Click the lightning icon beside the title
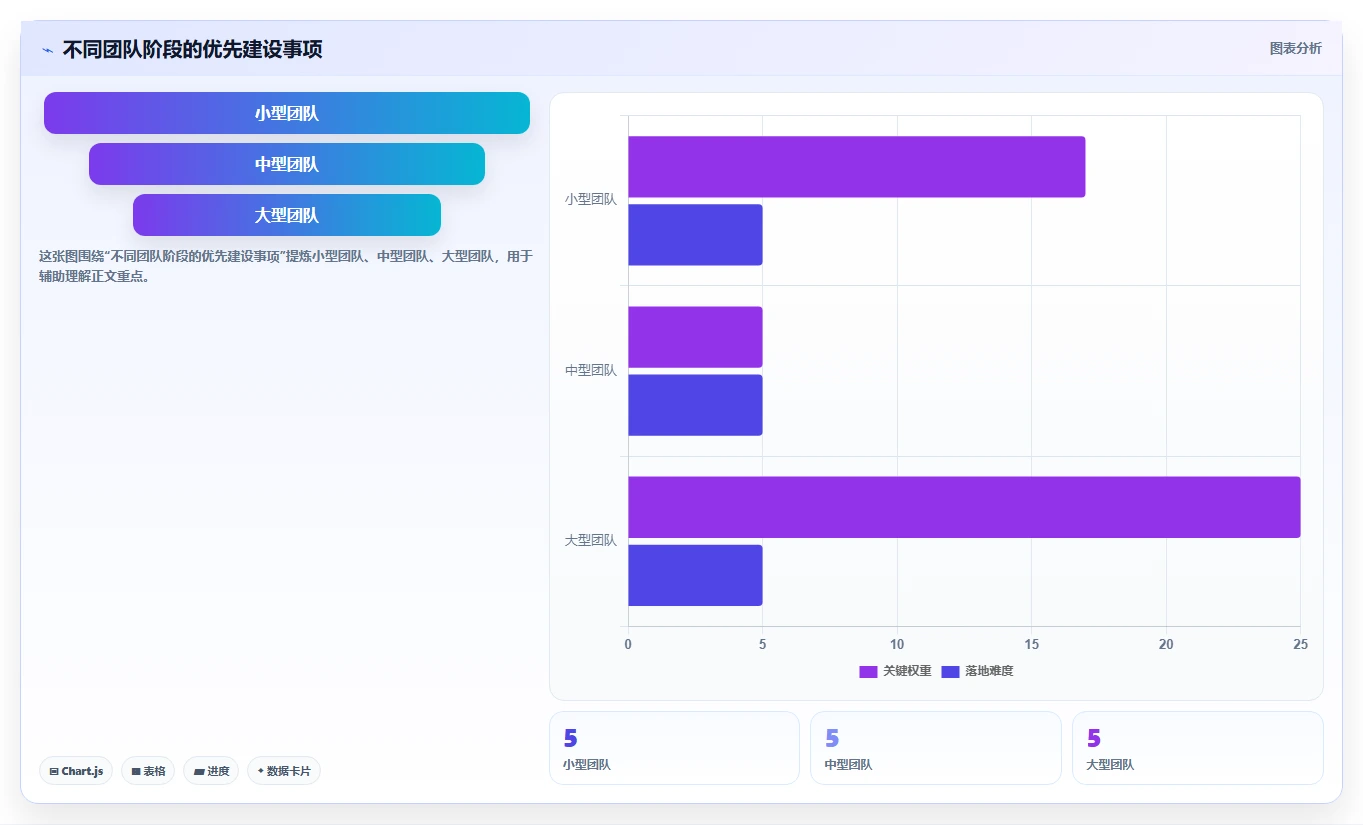Viewport: 1363px width, 825px height. 47,49
